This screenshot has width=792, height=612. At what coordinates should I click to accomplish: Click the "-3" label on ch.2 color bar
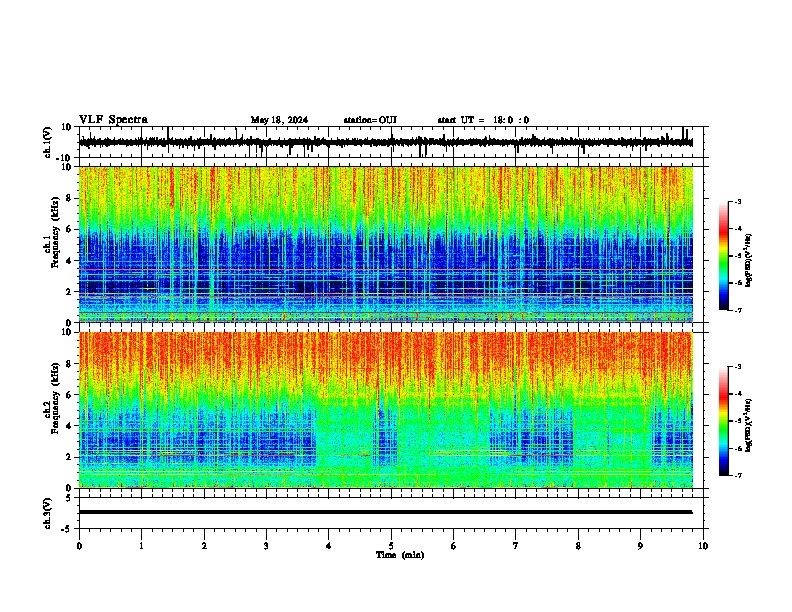[x=738, y=367]
